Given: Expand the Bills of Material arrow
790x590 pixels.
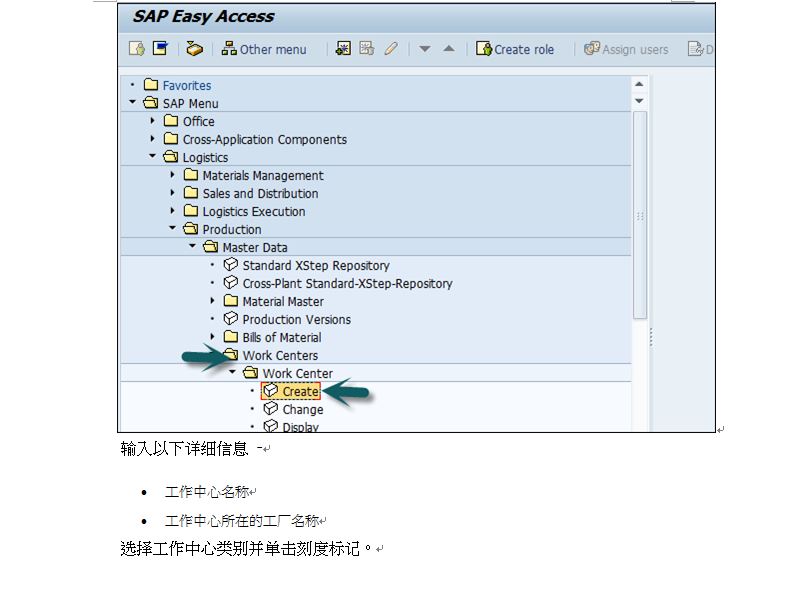Looking at the screenshot, I should (x=212, y=336).
